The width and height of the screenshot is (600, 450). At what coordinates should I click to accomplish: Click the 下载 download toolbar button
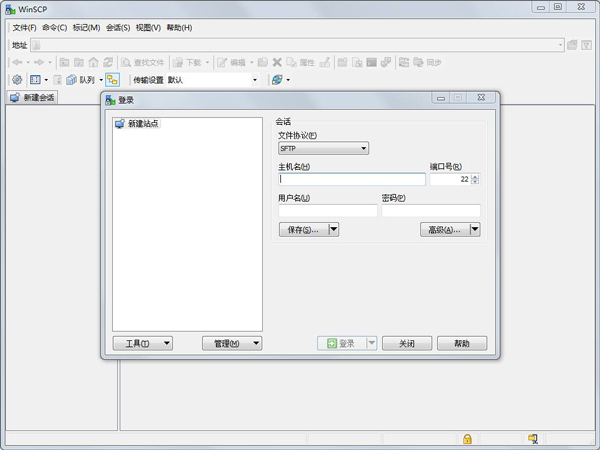point(187,62)
